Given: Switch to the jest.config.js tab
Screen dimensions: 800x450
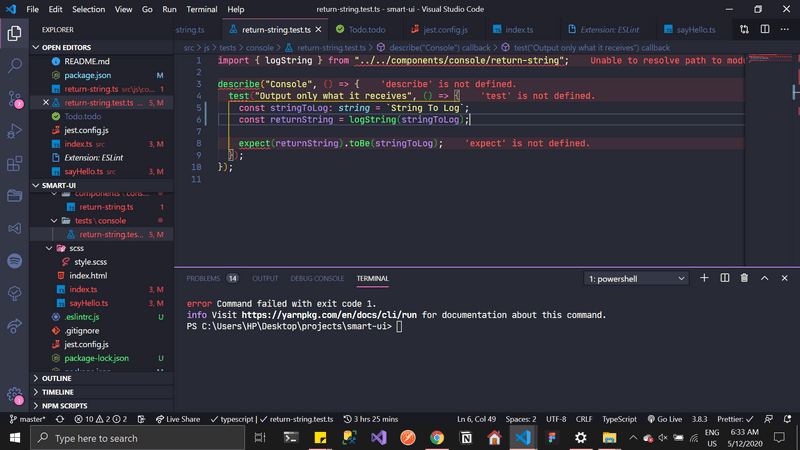Looking at the screenshot, I should [445, 30].
